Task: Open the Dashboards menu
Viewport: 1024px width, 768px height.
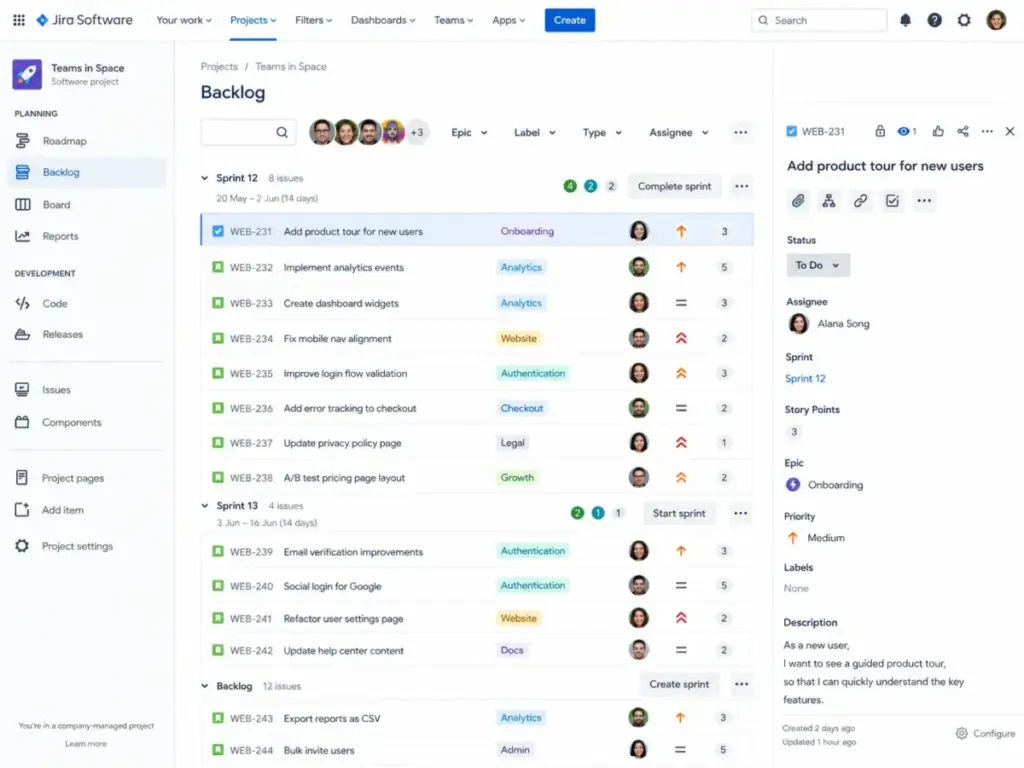Action: coord(383,20)
